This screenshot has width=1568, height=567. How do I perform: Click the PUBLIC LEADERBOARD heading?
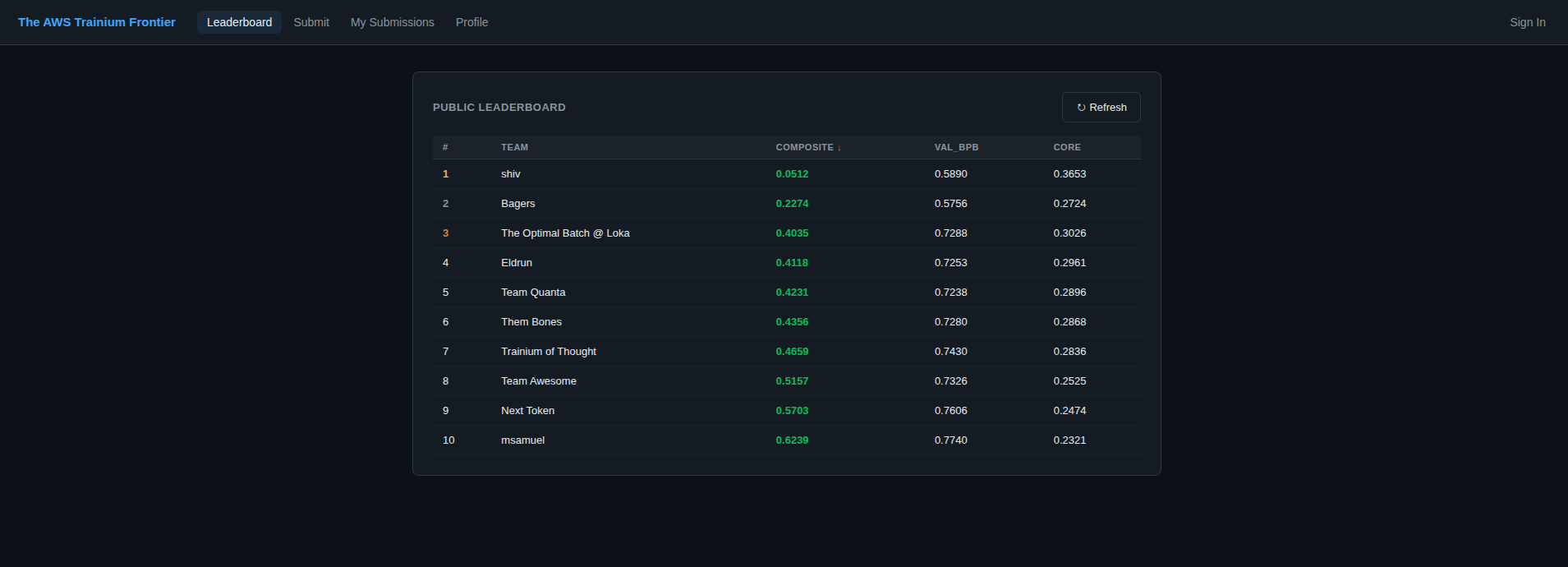[499, 108]
